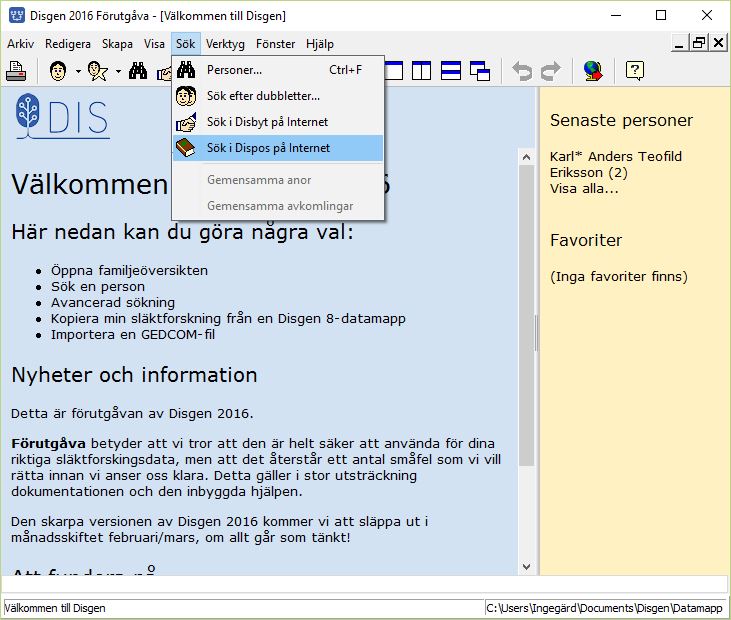Click the vertical scrollbar thumb
This screenshot has height=620, width=731.
(526, 316)
